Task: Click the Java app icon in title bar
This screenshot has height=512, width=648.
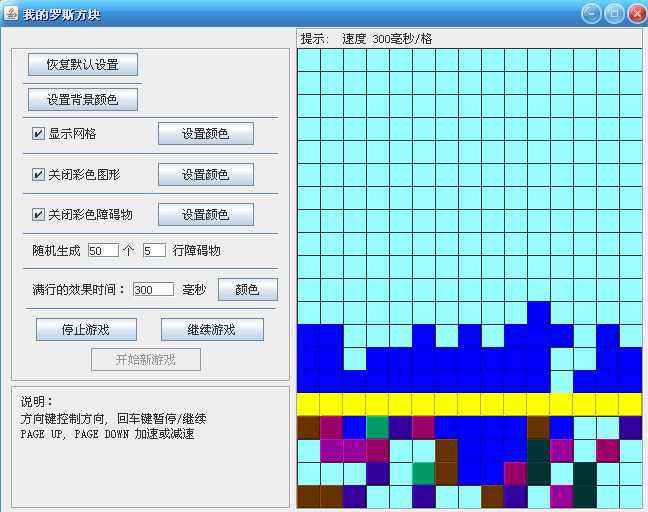Action: (11, 13)
